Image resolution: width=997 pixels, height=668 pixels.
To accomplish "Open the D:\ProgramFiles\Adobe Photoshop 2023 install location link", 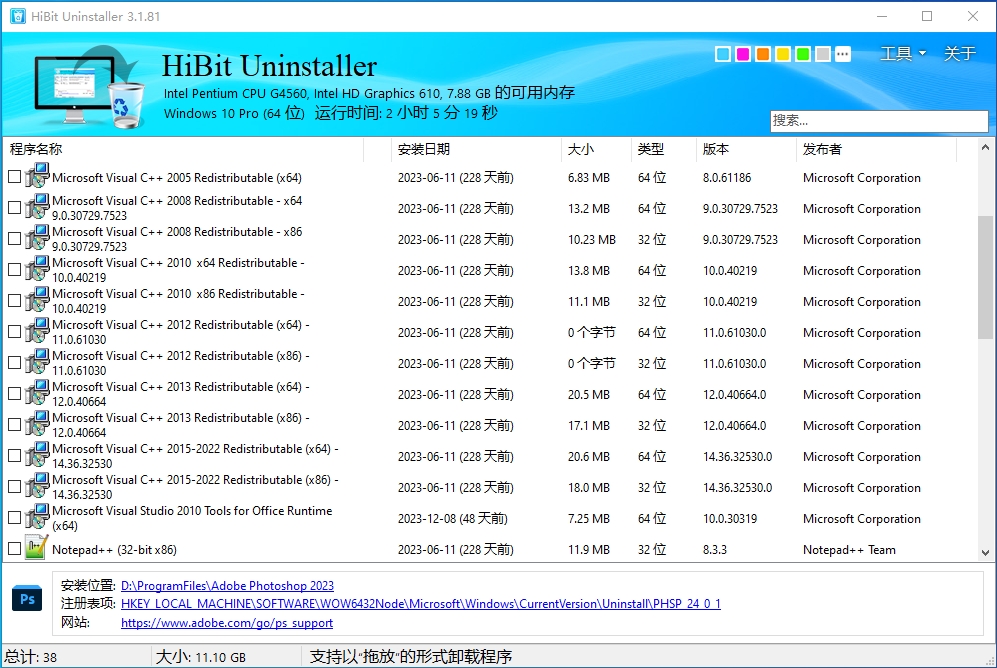I will (x=227, y=585).
